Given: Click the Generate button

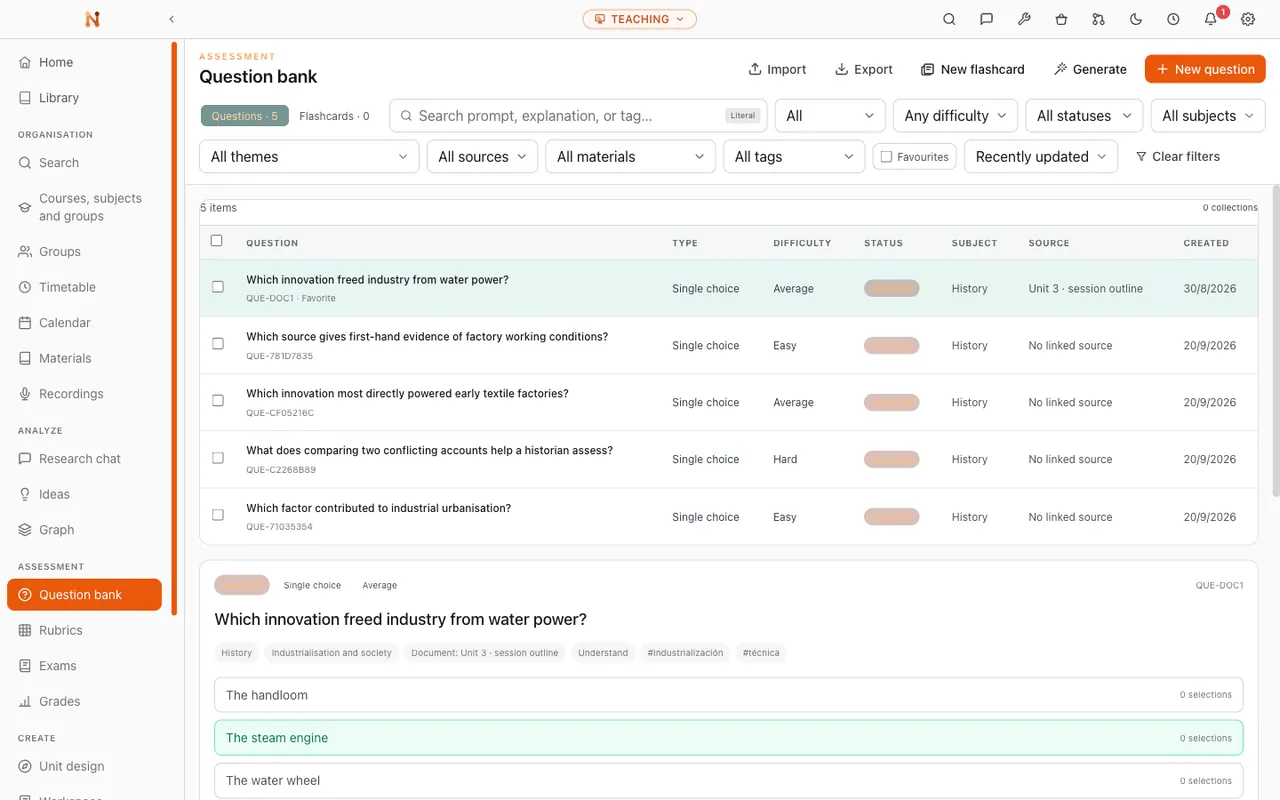Looking at the screenshot, I should point(1090,69).
